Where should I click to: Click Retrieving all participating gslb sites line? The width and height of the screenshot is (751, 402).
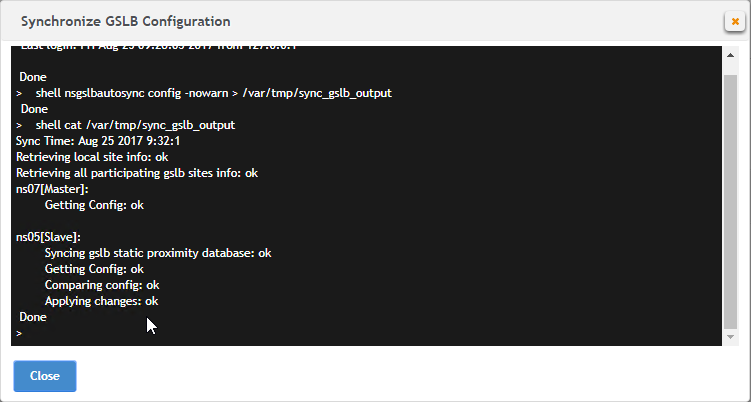coord(137,173)
